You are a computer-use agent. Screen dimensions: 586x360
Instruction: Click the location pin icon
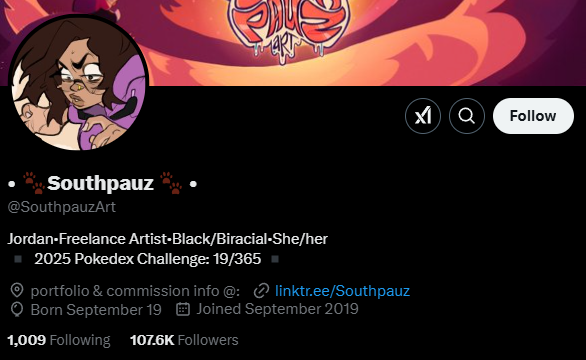(x=17, y=290)
